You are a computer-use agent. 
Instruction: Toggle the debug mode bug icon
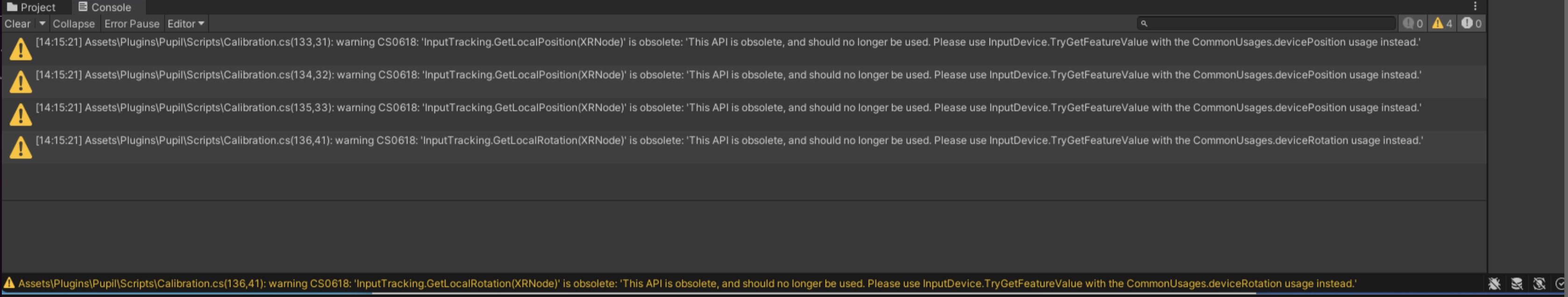[x=1494, y=283]
